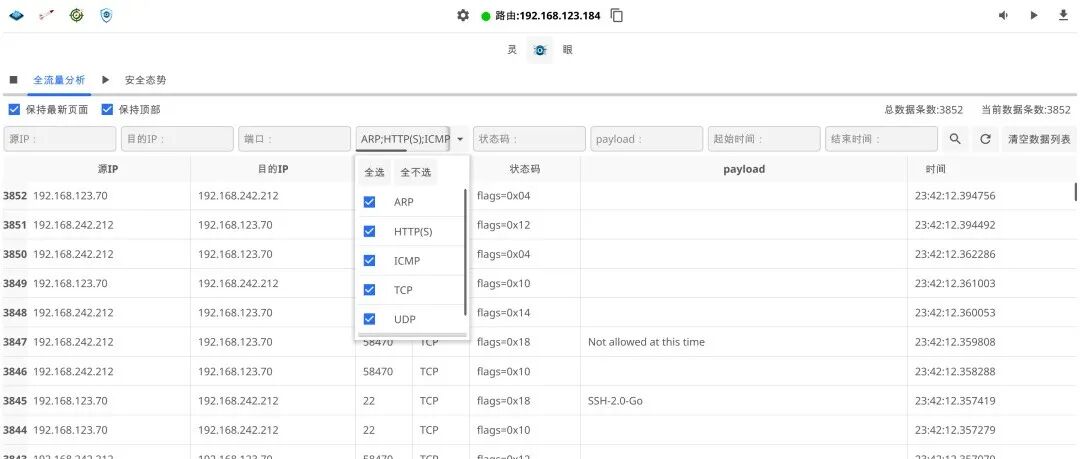Click flags=0x12 in row 3851

[503, 225]
